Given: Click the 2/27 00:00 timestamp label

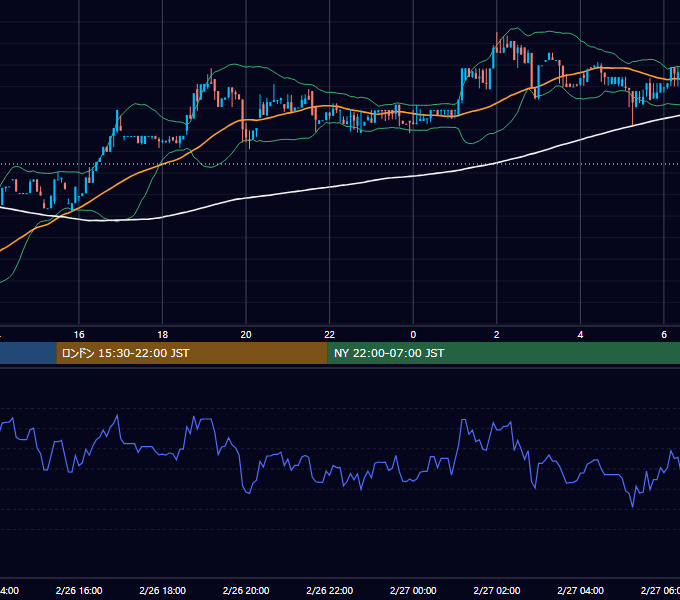Looking at the screenshot, I should click(x=413, y=590).
